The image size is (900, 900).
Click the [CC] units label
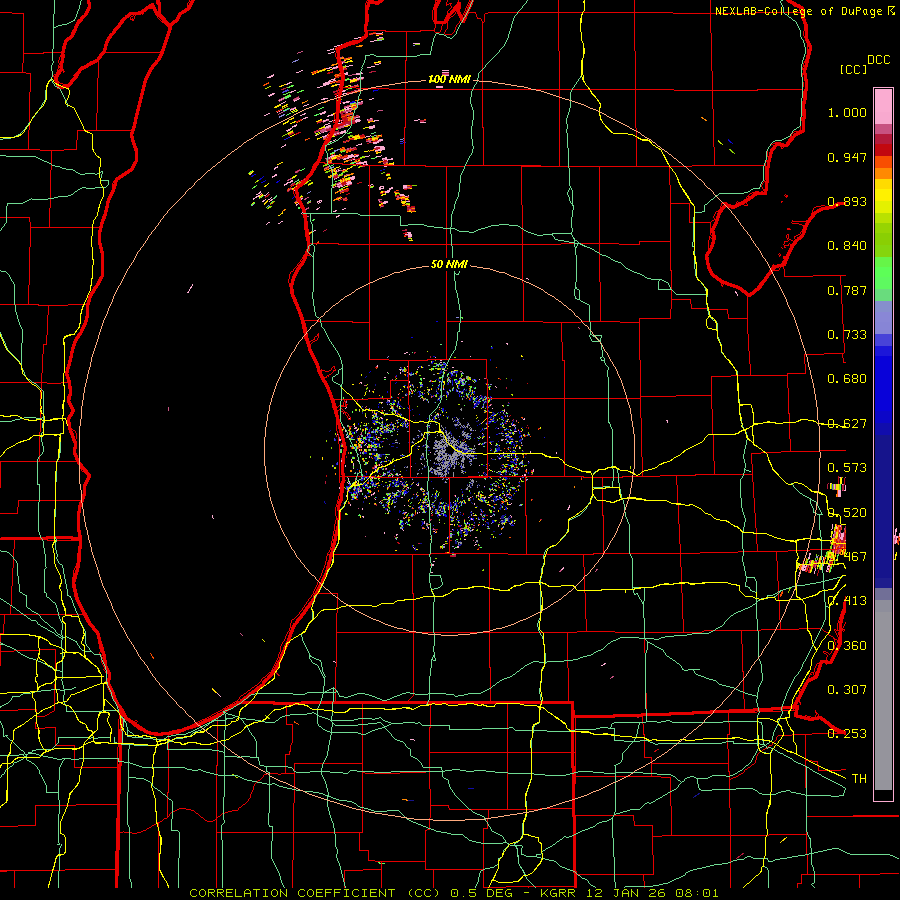click(853, 69)
